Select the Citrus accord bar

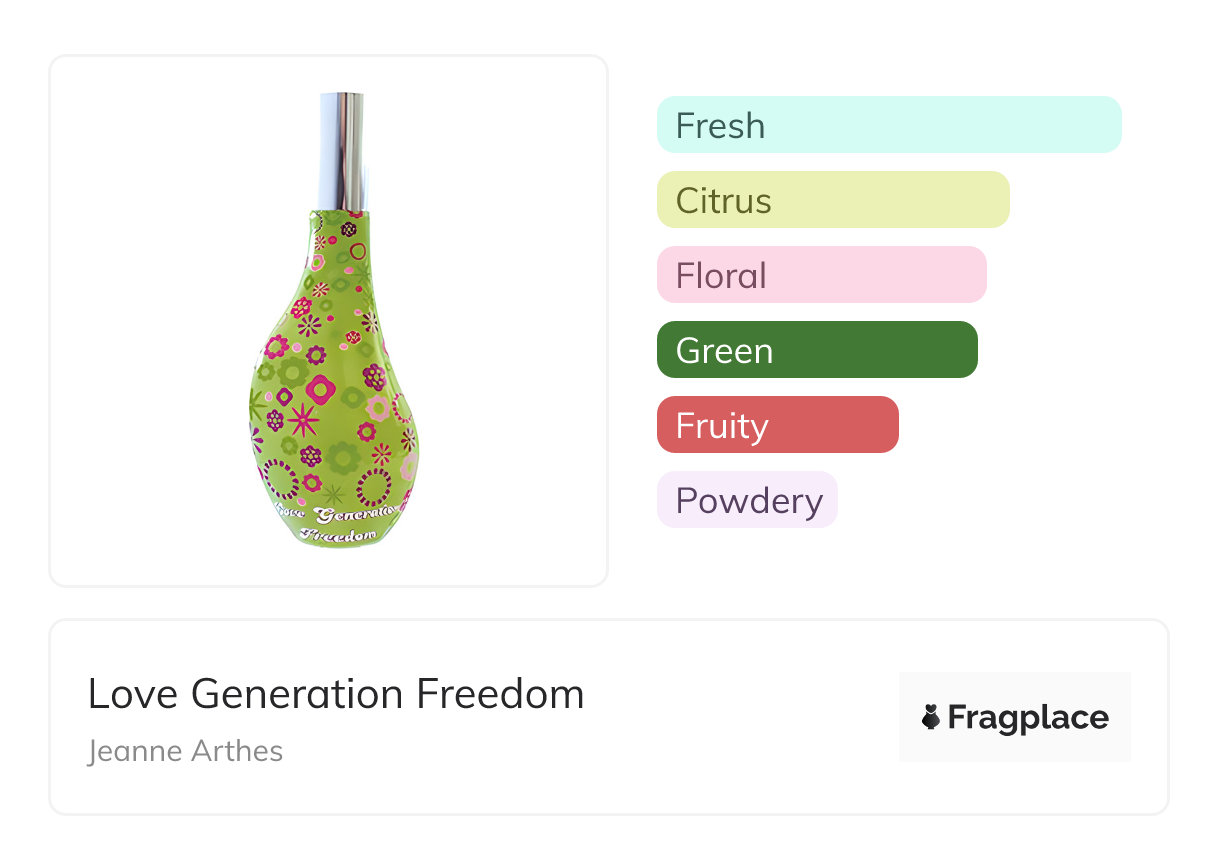(833, 200)
